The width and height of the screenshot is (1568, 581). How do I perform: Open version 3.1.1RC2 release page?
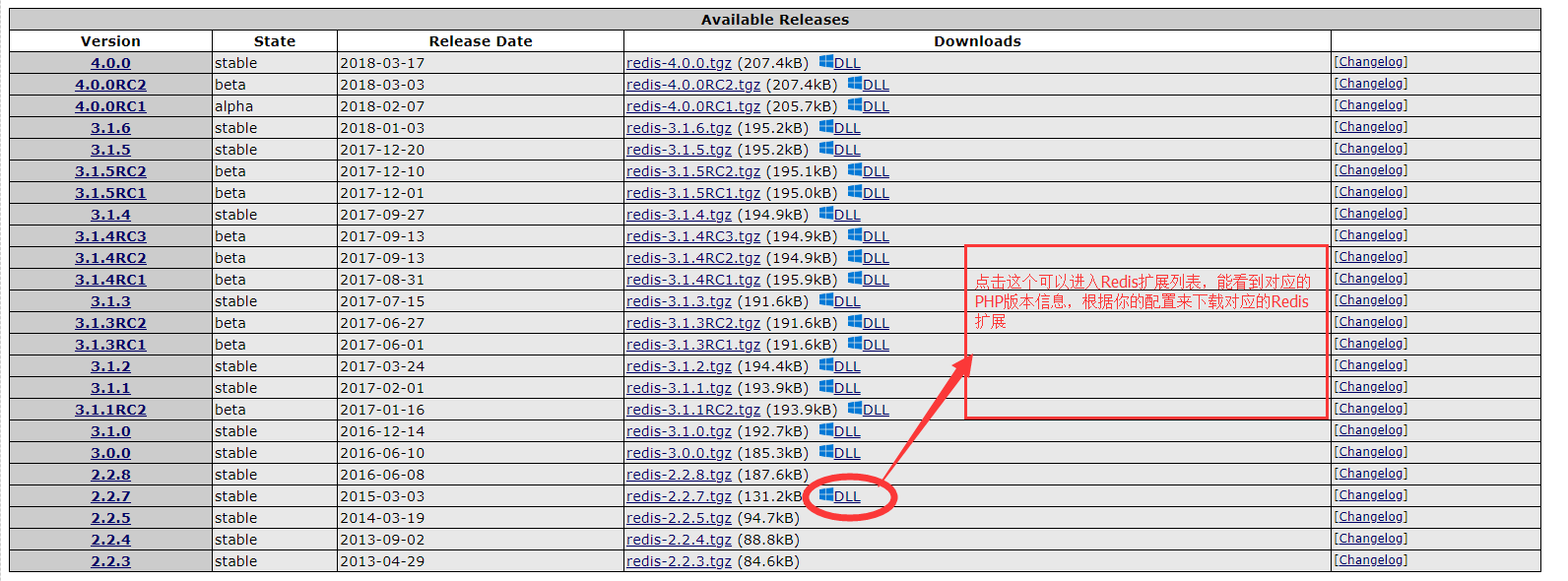pyautogui.click(x=110, y=410)
